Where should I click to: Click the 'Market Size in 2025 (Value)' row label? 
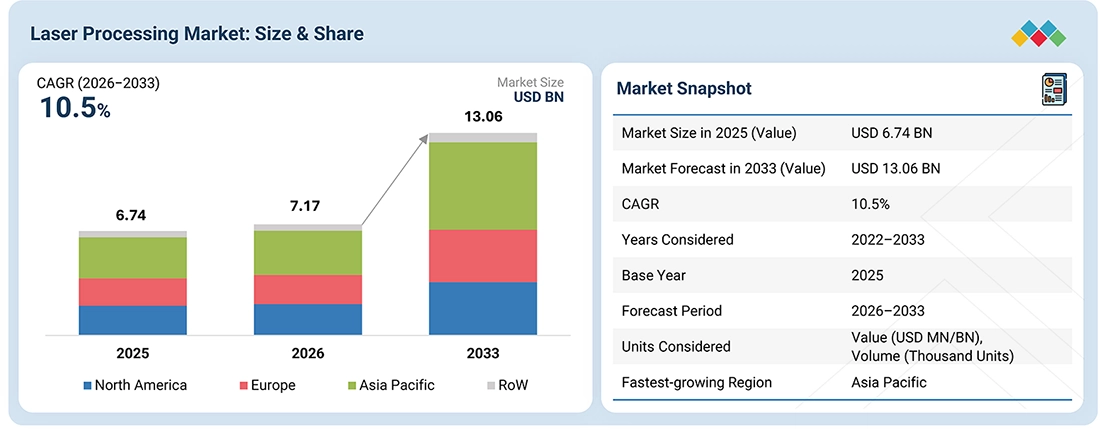tap(709, 133)
